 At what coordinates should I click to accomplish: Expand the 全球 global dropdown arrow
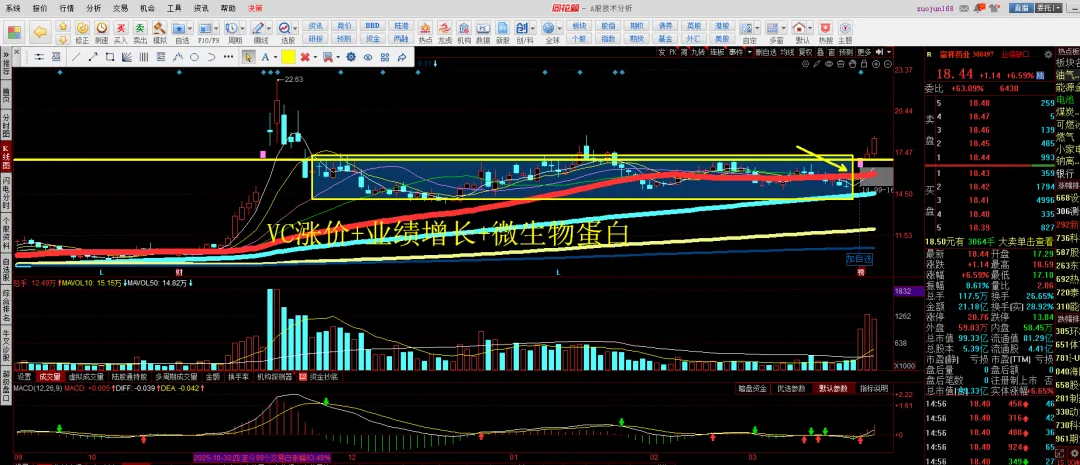[x=560, y=28]
